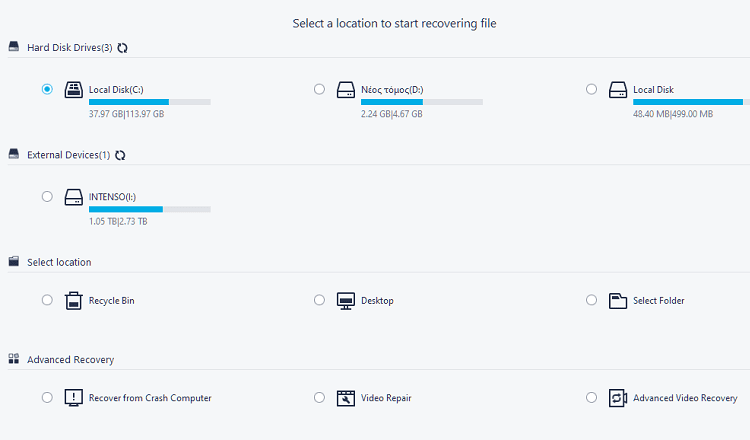Click the Recover from Crash Computer icon
The image size is (750, 440).
pyautogui.click(x=74, y=398)
